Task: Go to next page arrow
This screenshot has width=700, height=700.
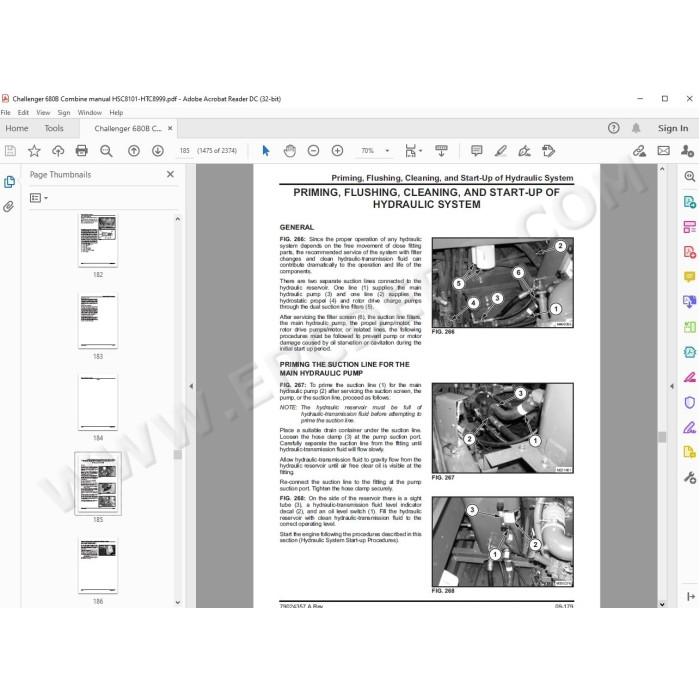Action: pos(158,151)
